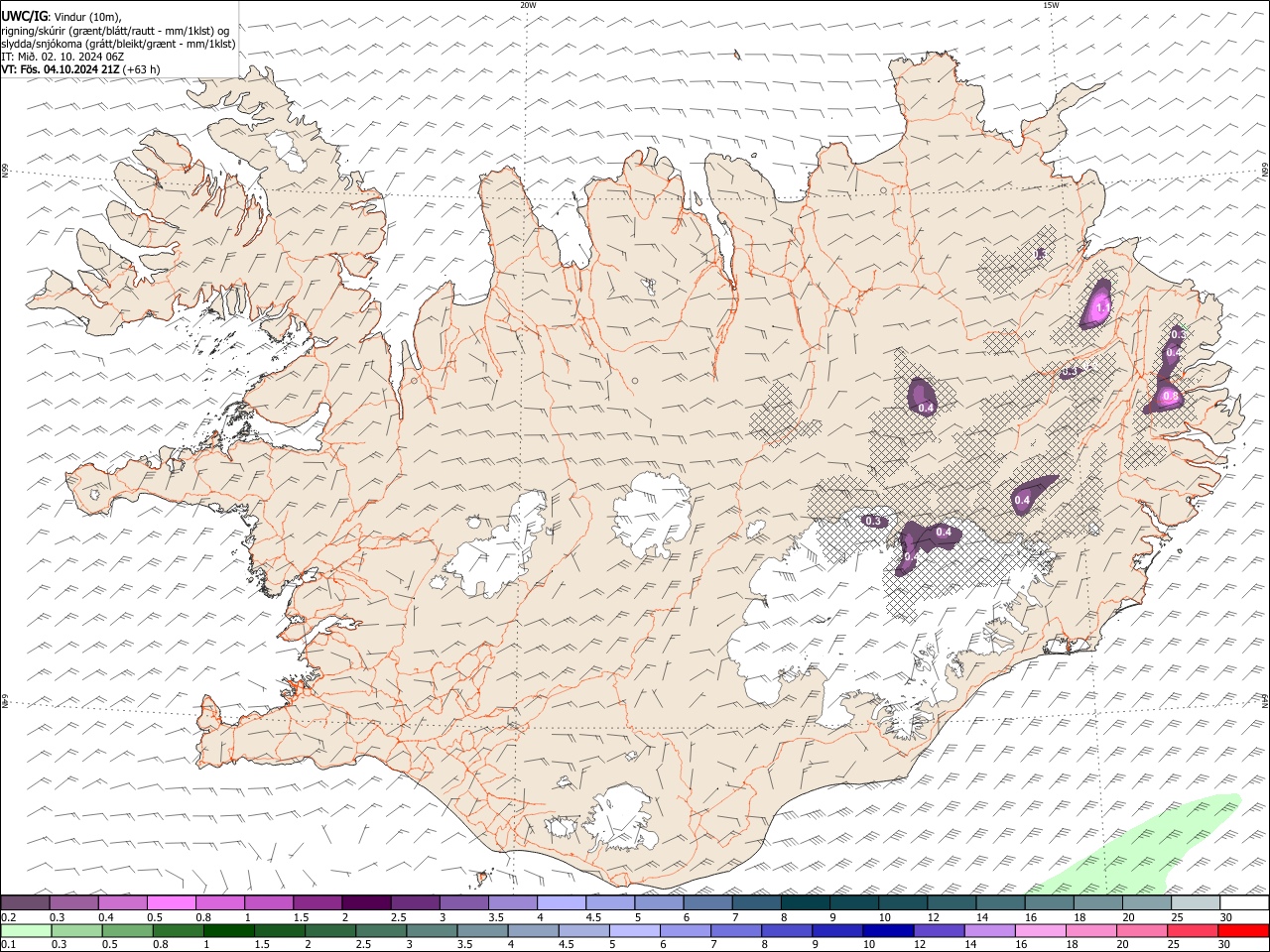Click the IT: Mið. 02. 10. 2024 06Z text
The width and height of the screenshot is (1270, 952).
[x=63, y=57]
